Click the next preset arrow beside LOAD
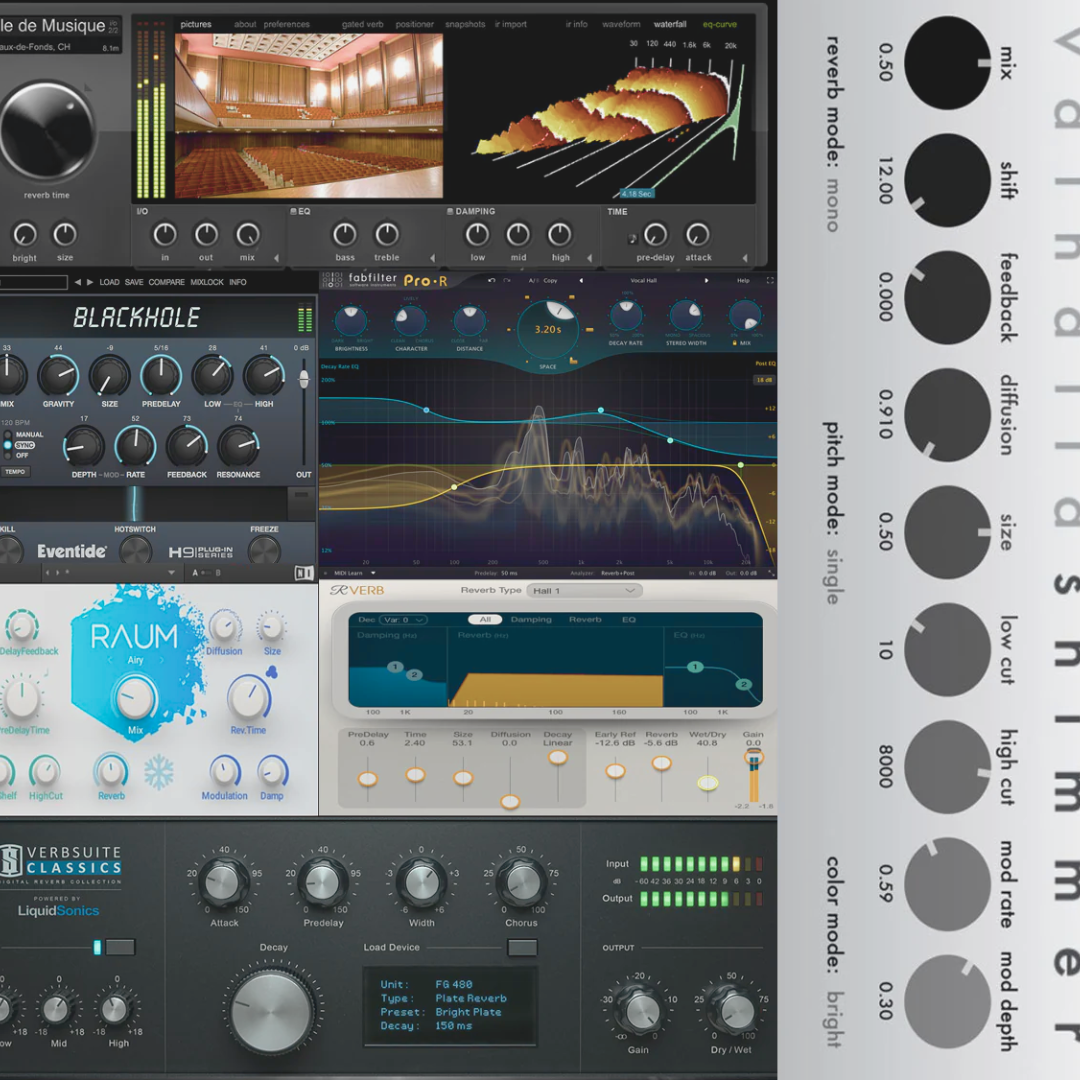The height and width of the screenshot is (1080, 1080). tap(90, 282)
